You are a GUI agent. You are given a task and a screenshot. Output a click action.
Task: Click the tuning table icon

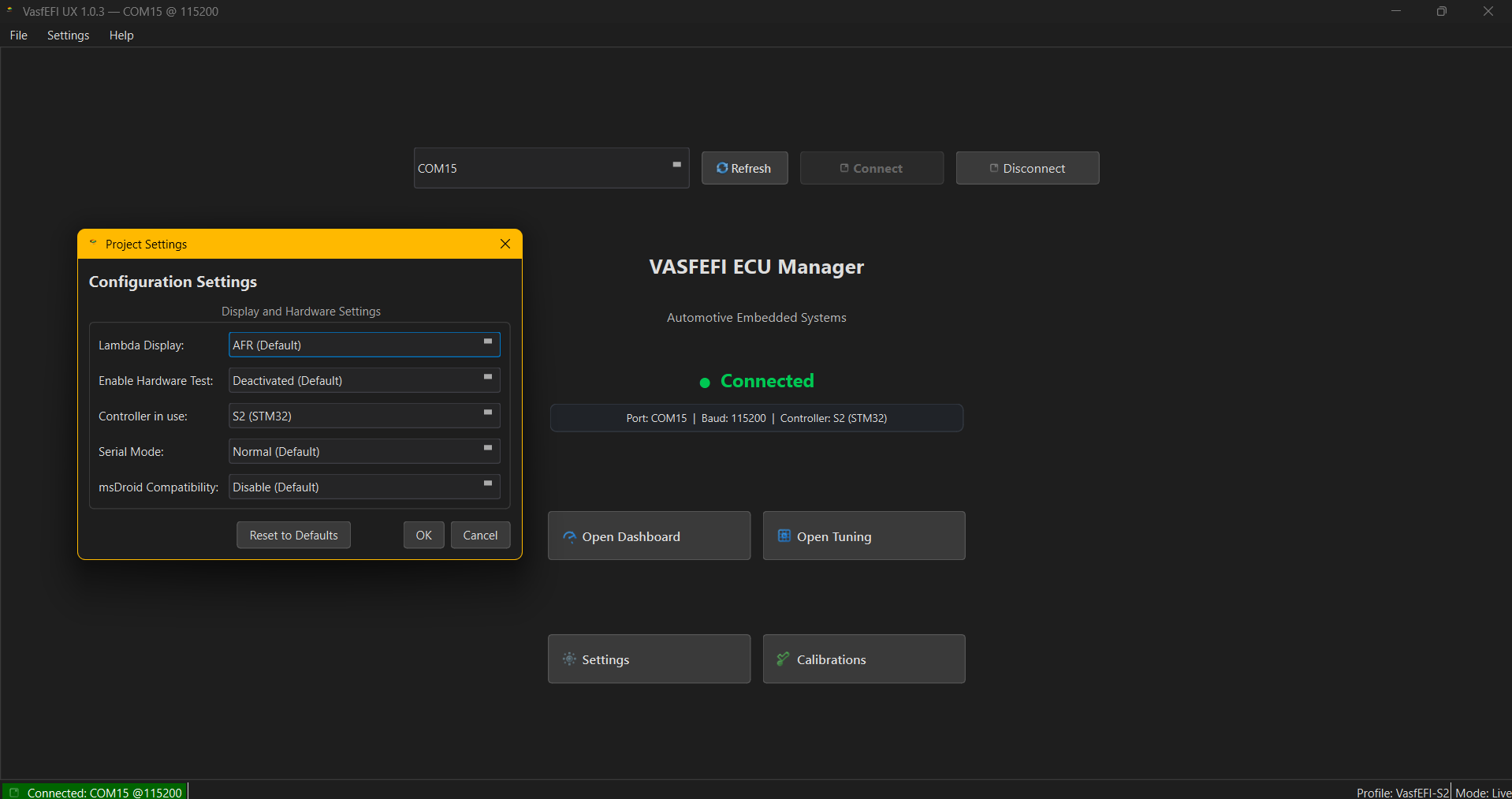784,536
